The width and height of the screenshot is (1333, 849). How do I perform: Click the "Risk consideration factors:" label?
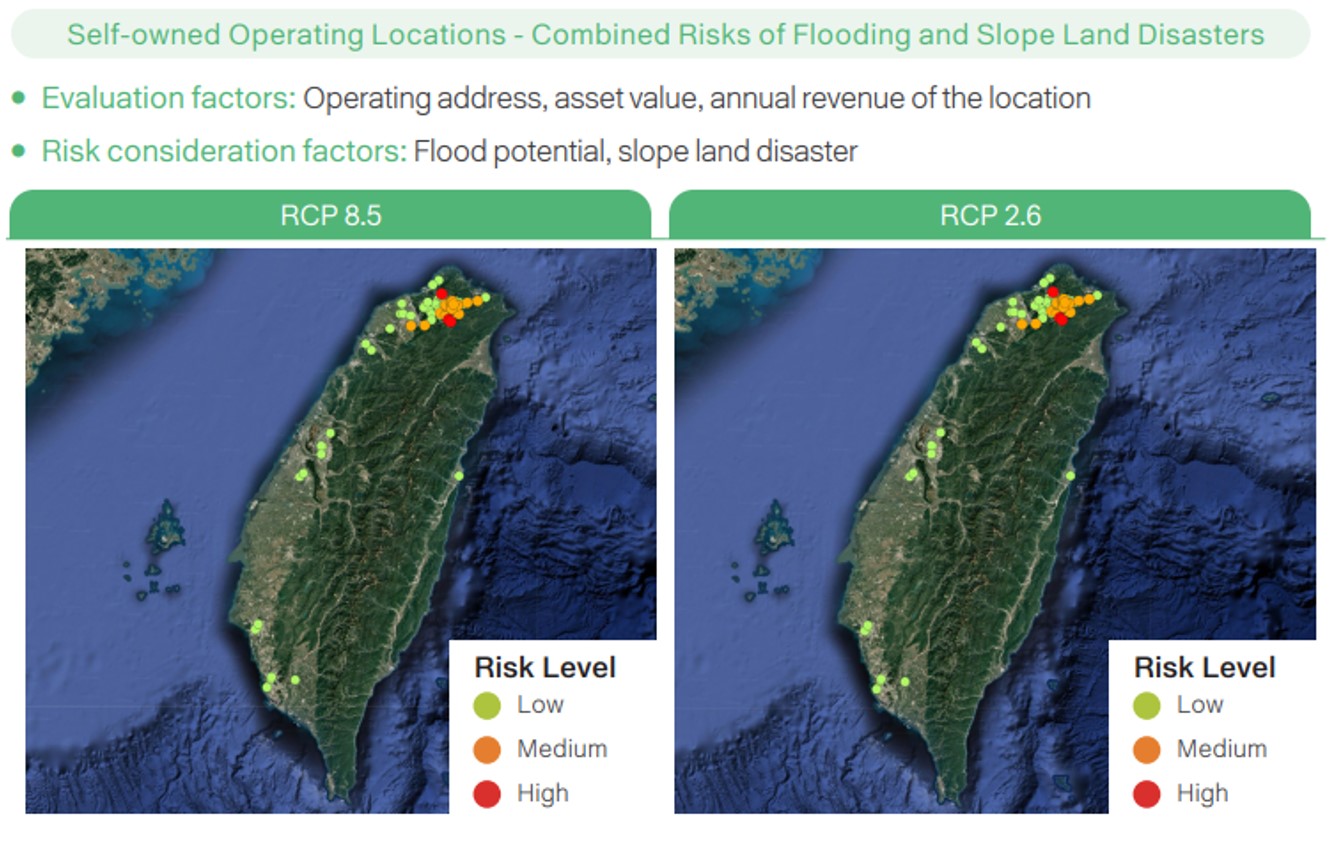pyautogui.click(x=224, y=151)
